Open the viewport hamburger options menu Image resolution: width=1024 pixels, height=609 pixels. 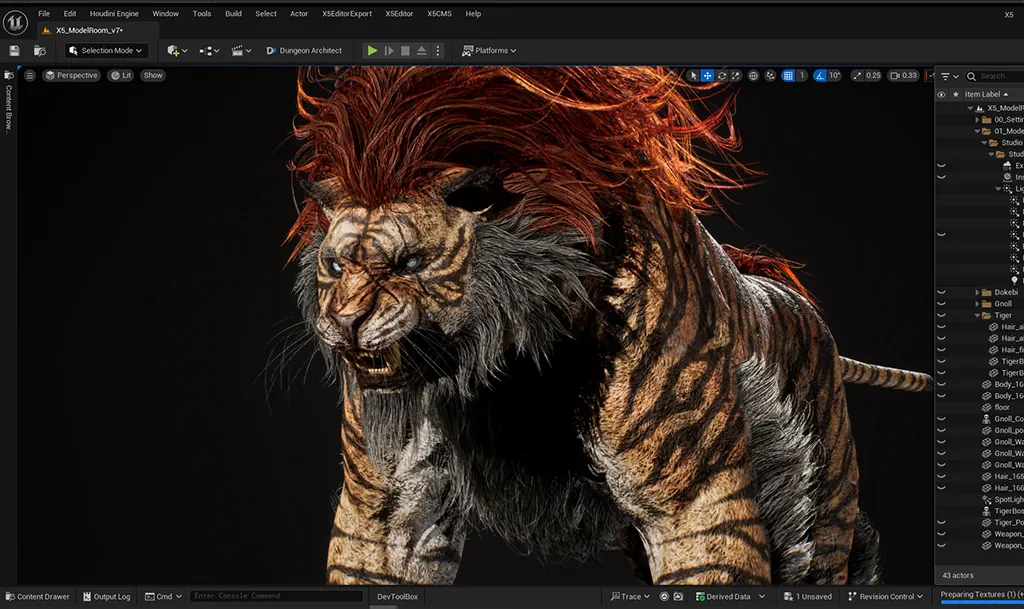click(29, 76)
